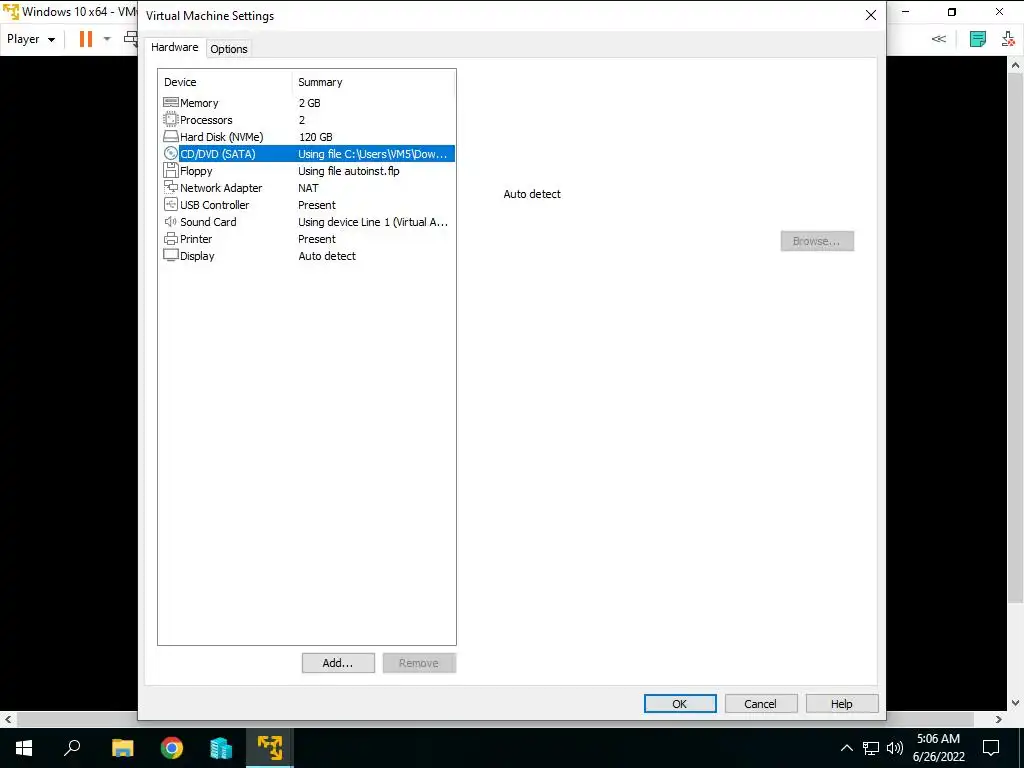The width and height of the screenshot is (1024, 768).
Task: Click the 'NAT' network summary
Action: tap(308, 187)
